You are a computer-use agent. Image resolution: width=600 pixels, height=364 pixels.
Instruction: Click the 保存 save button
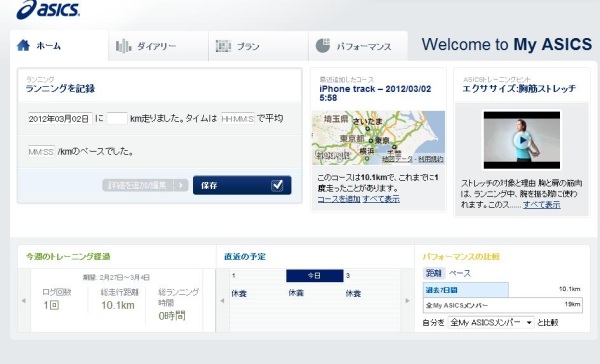[x=242, y=185]
